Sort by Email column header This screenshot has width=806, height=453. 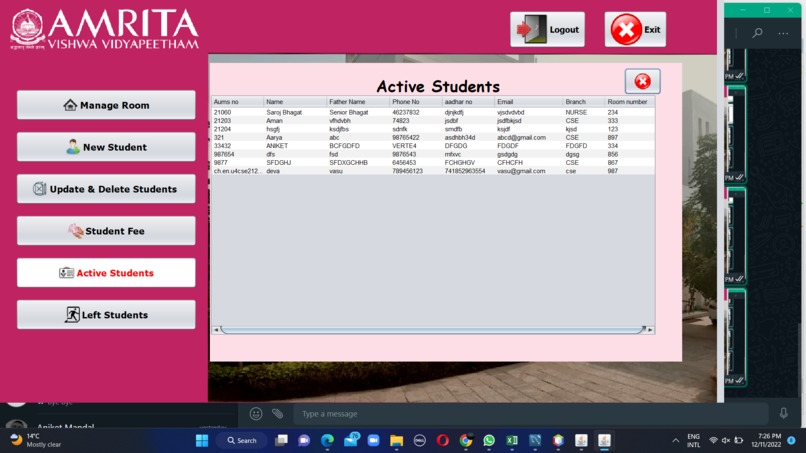pos(528,102)
